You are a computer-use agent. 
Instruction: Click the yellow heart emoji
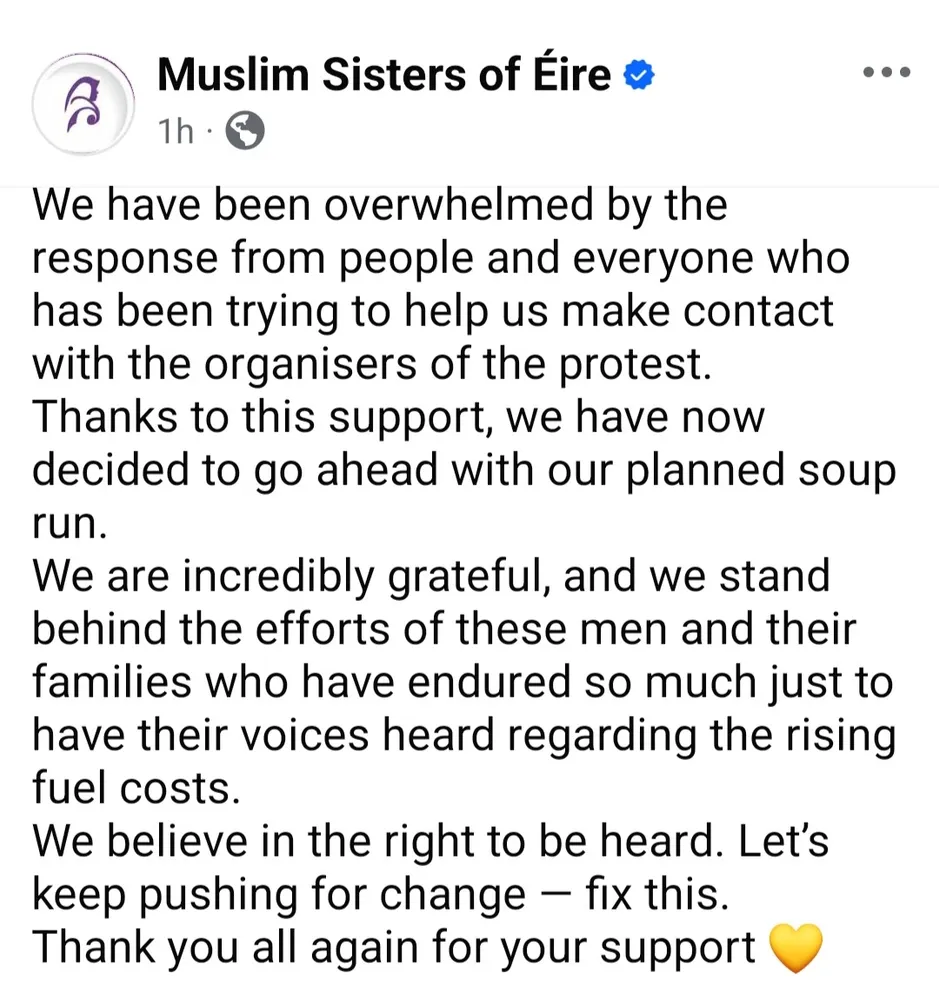tap(796, 947)
